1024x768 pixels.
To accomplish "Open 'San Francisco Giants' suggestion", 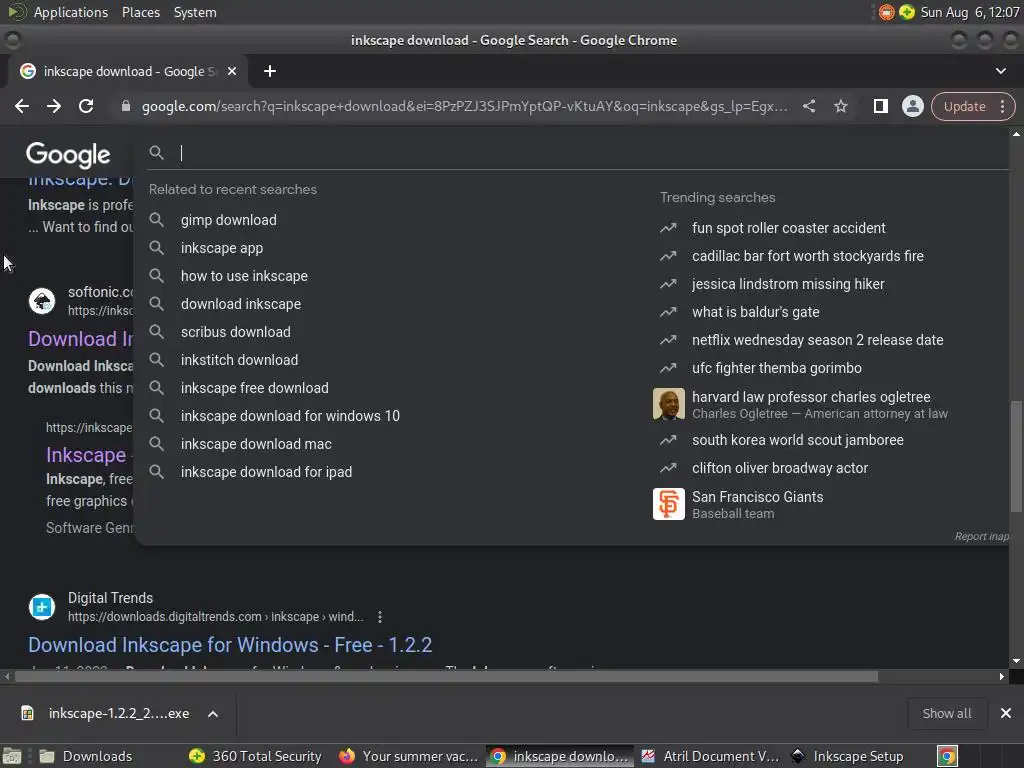I will [758, 497].
